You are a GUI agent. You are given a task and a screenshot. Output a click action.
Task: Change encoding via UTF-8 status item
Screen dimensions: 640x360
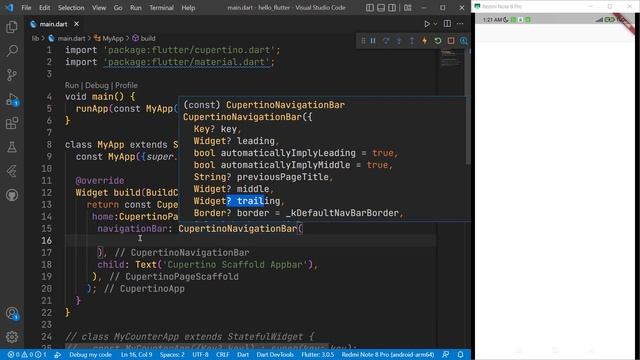(x=200, y=355)
